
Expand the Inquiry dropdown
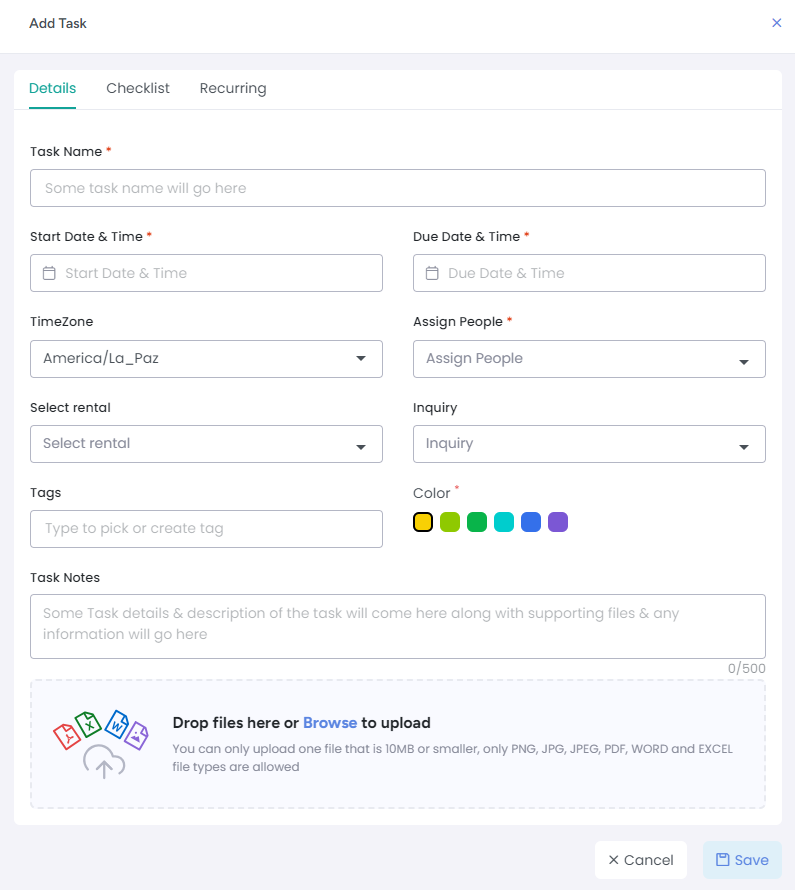click(x=743, y=447)
